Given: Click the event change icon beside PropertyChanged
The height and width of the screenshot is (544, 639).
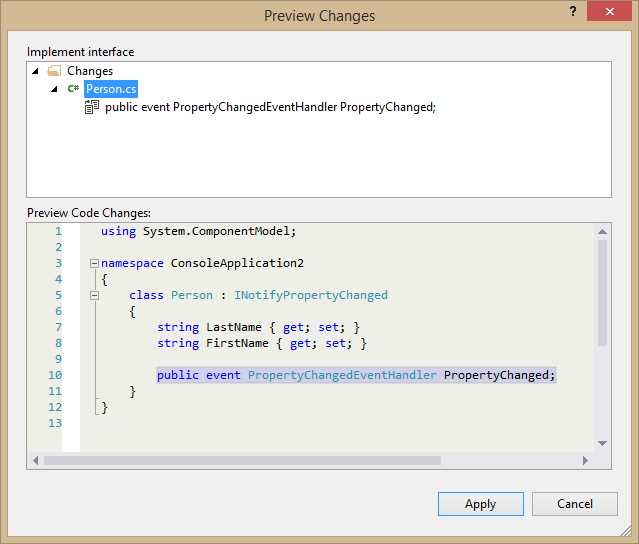Looking at the screenshot, I should 92,107.
